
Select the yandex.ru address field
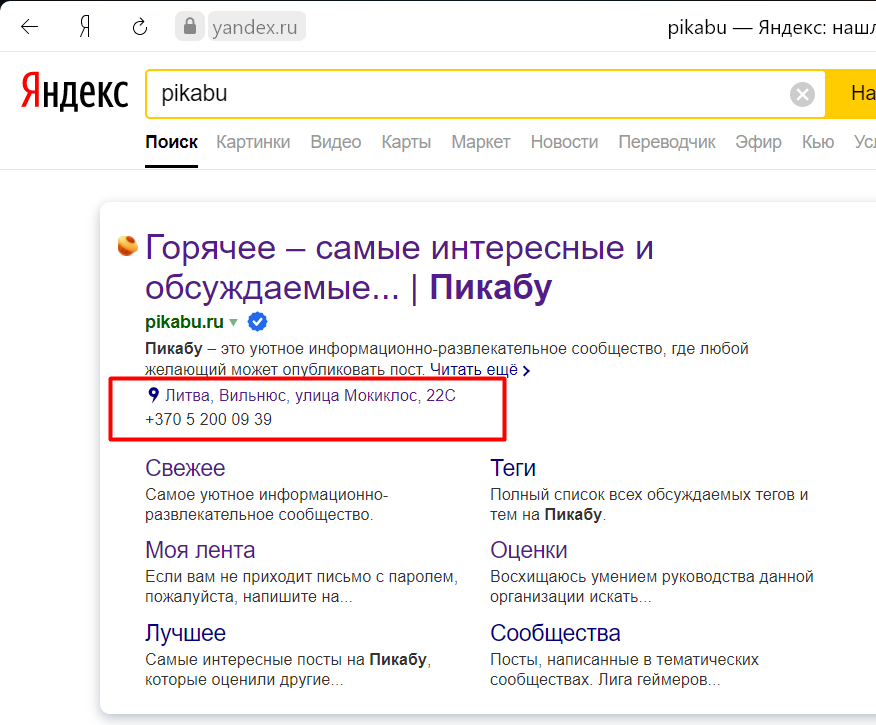point(256,27)
